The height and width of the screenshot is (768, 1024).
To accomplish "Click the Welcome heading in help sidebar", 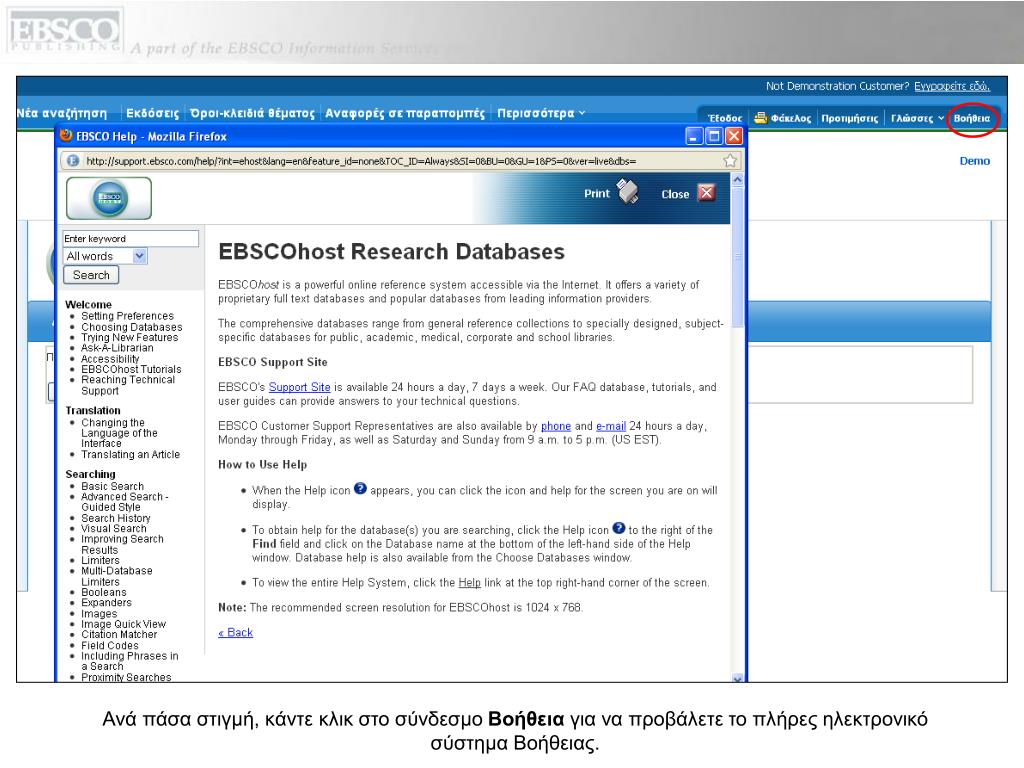I will click(88, 305).
